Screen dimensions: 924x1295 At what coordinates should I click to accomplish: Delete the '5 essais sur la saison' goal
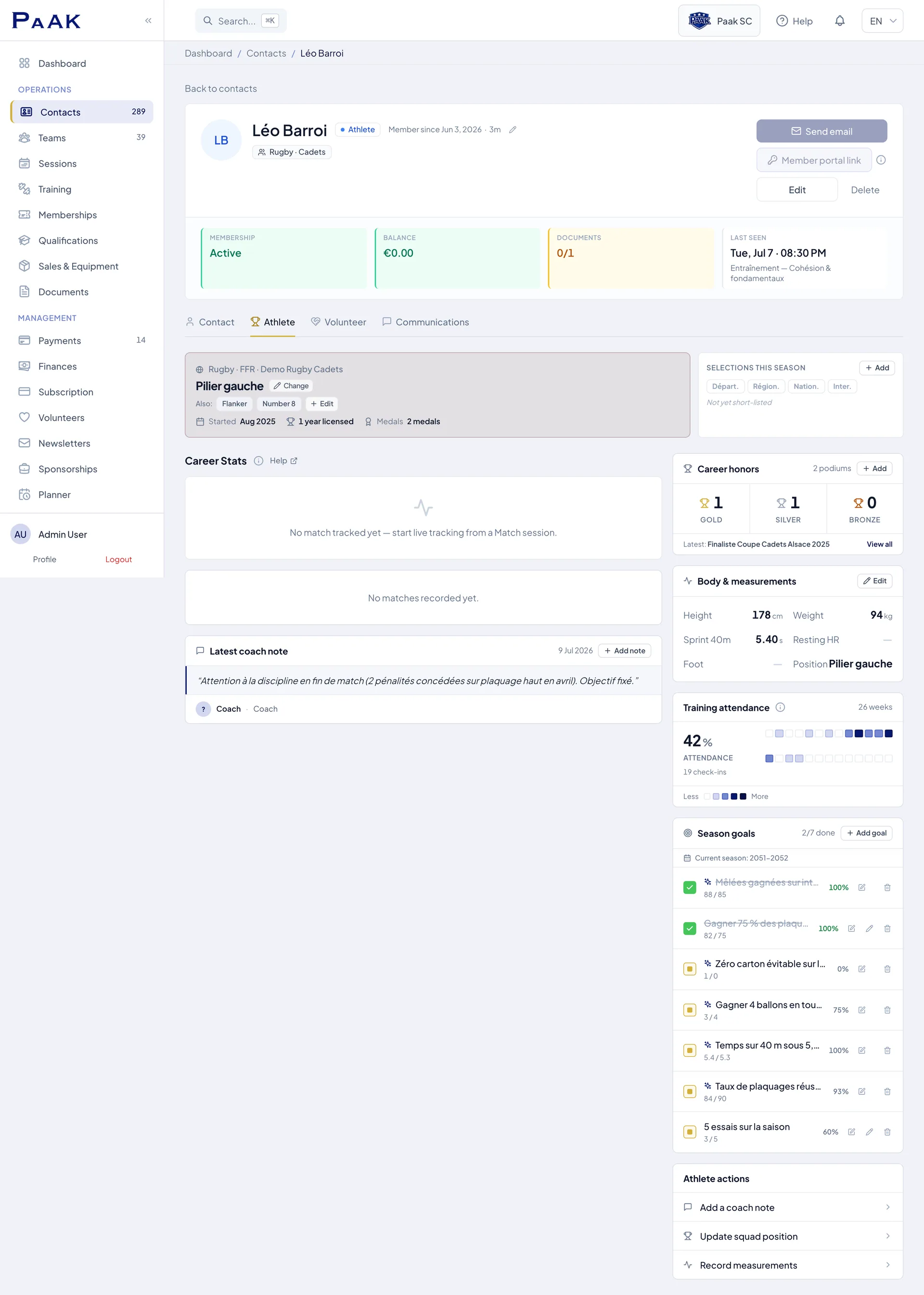pyautogui.click(x=887, y=1132)
